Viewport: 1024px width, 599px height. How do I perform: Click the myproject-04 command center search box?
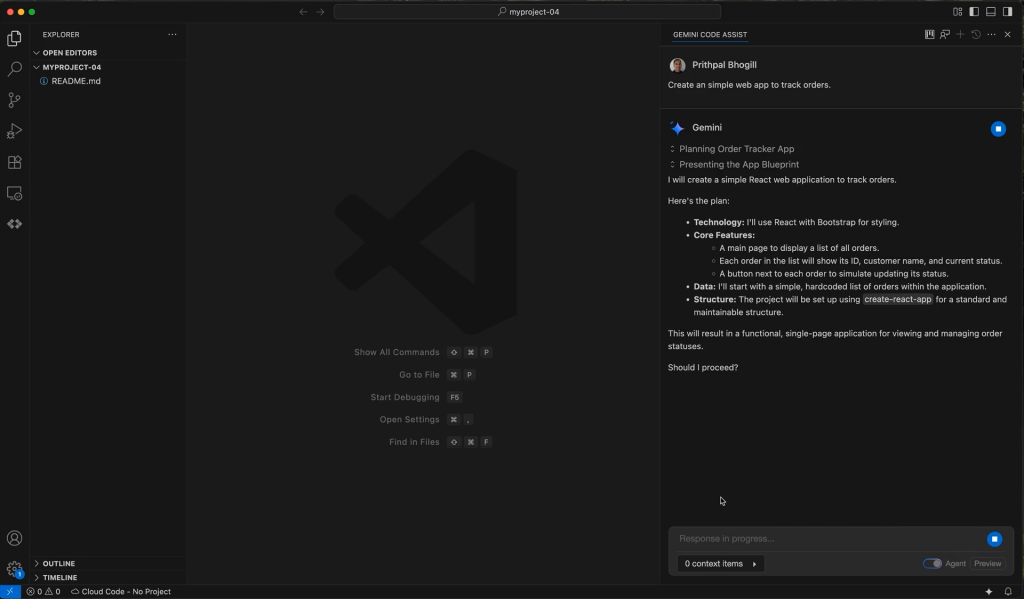coord(527,12)
